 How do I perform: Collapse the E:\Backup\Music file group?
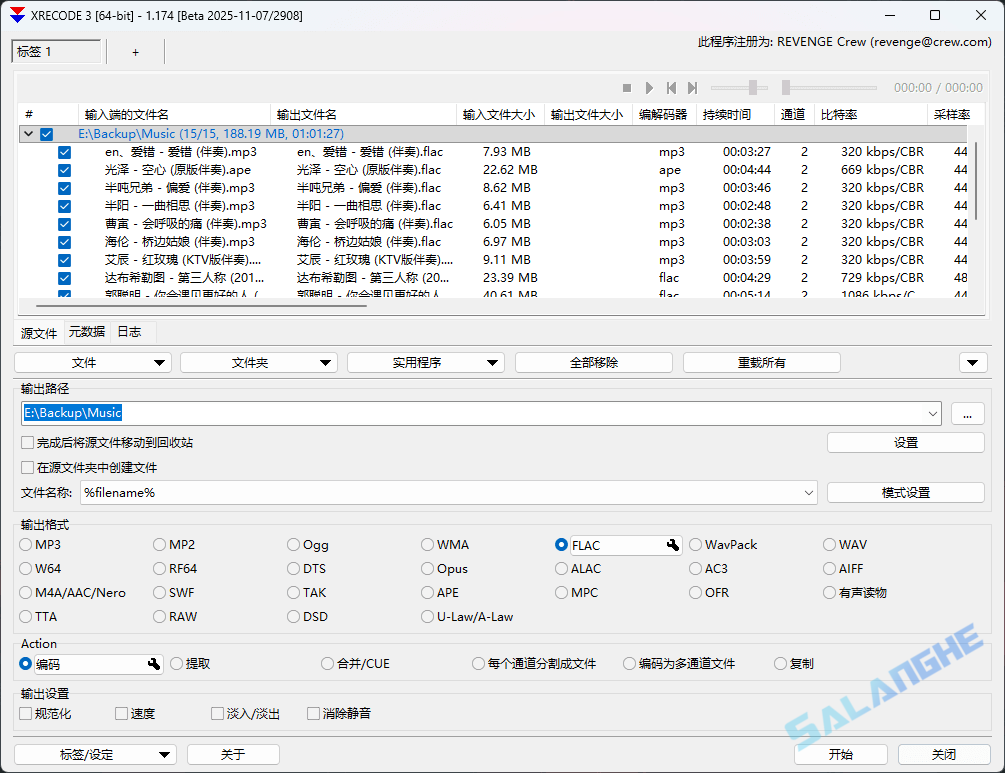tap(28, 133)
